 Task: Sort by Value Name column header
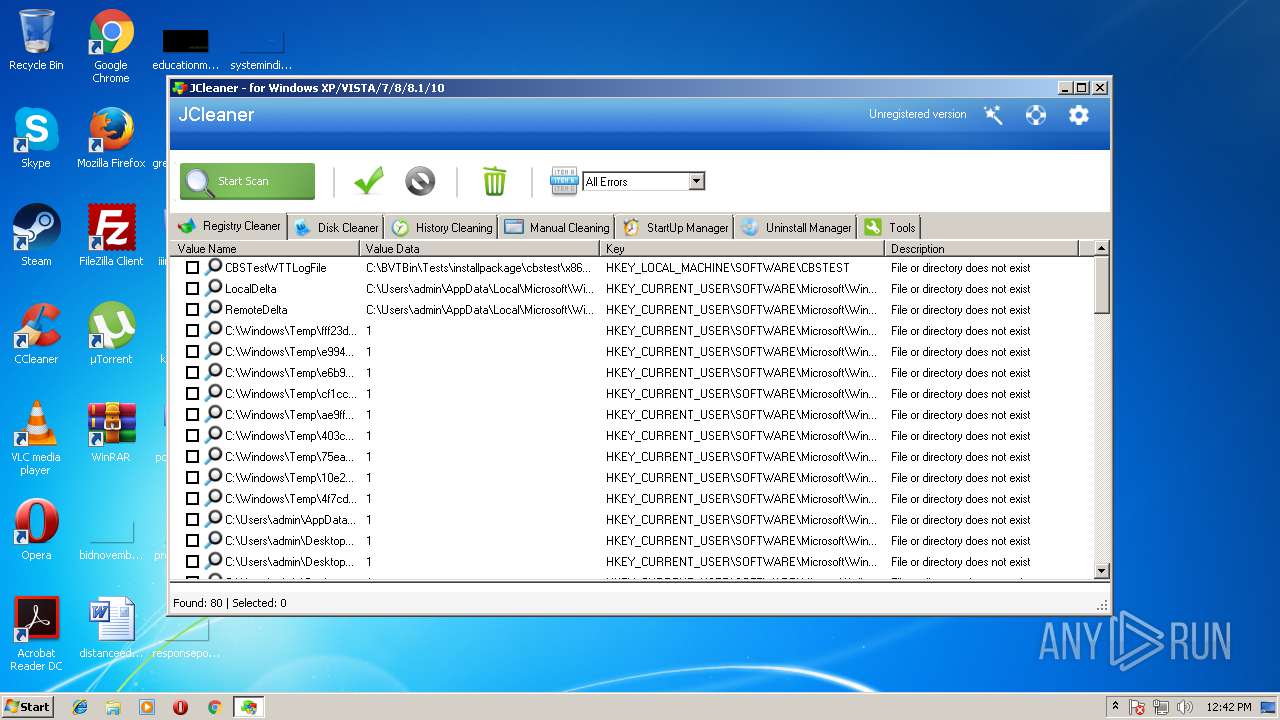point(265,248)
